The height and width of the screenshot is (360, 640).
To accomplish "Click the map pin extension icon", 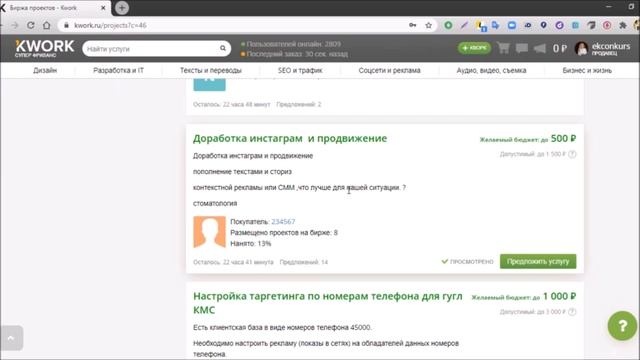I will [x=543, y=25].
